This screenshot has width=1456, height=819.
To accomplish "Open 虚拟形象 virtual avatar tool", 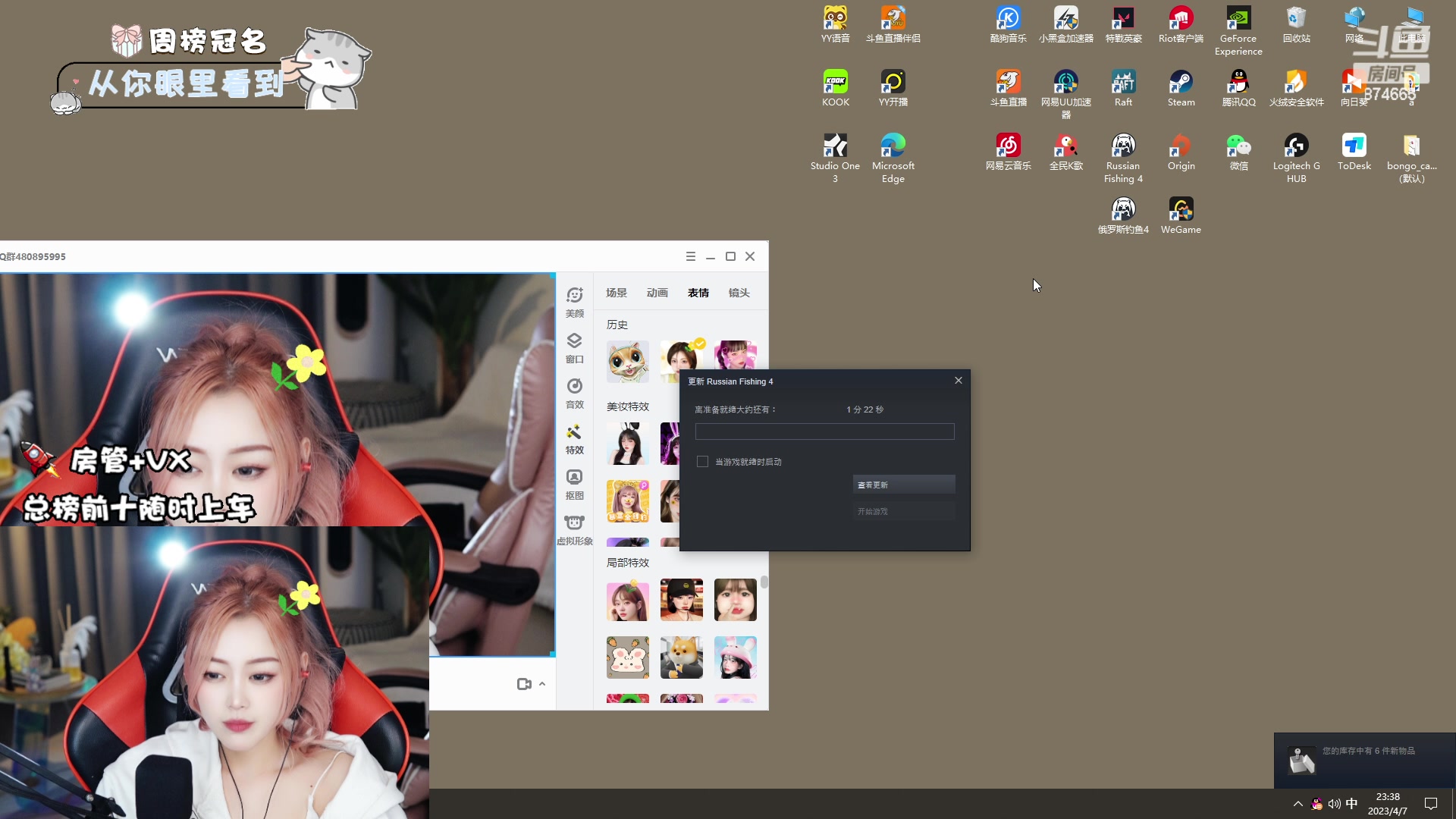I will click(x=574, y=529).
